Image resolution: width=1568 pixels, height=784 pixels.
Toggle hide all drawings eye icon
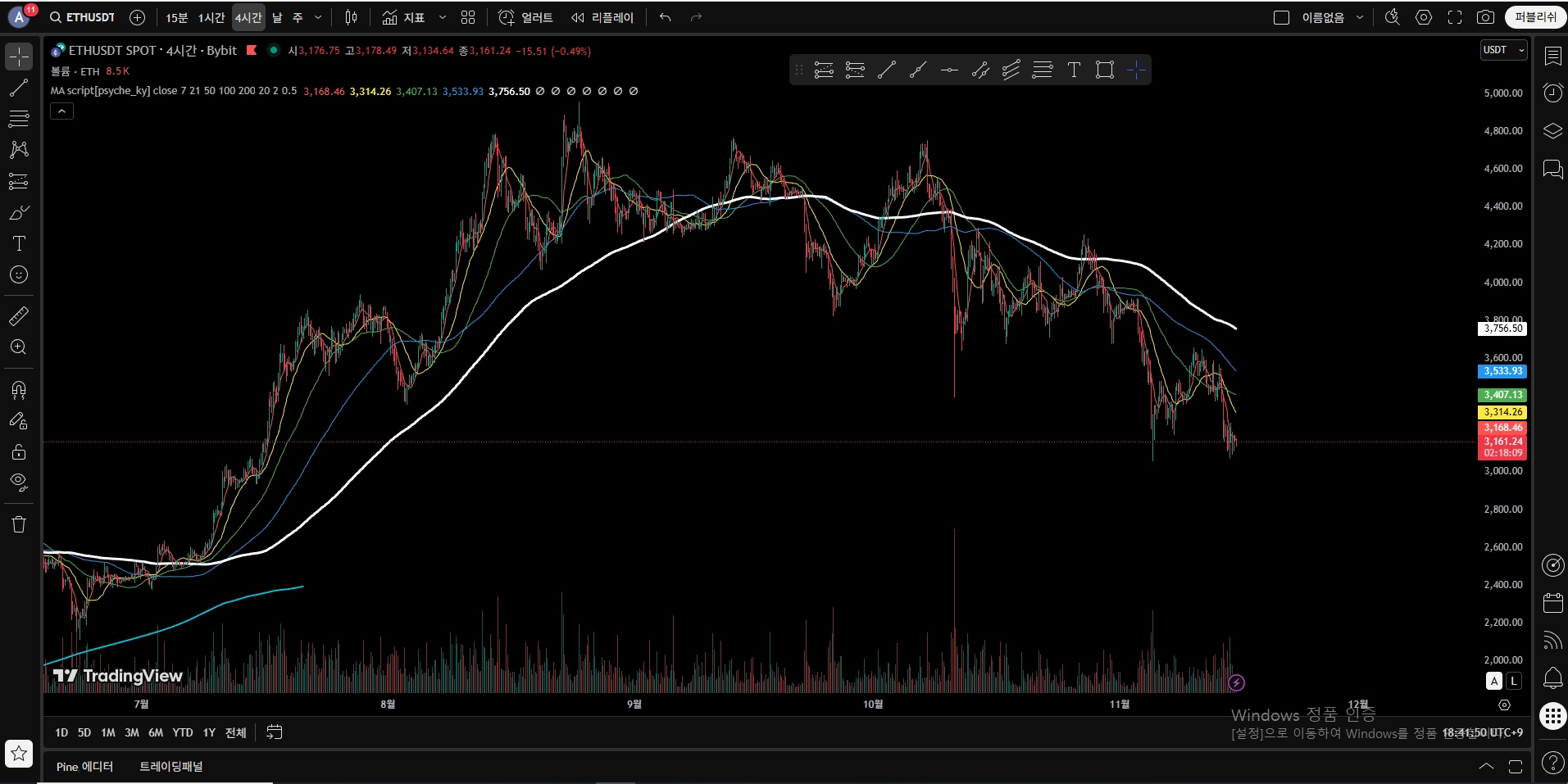(19, 482)
